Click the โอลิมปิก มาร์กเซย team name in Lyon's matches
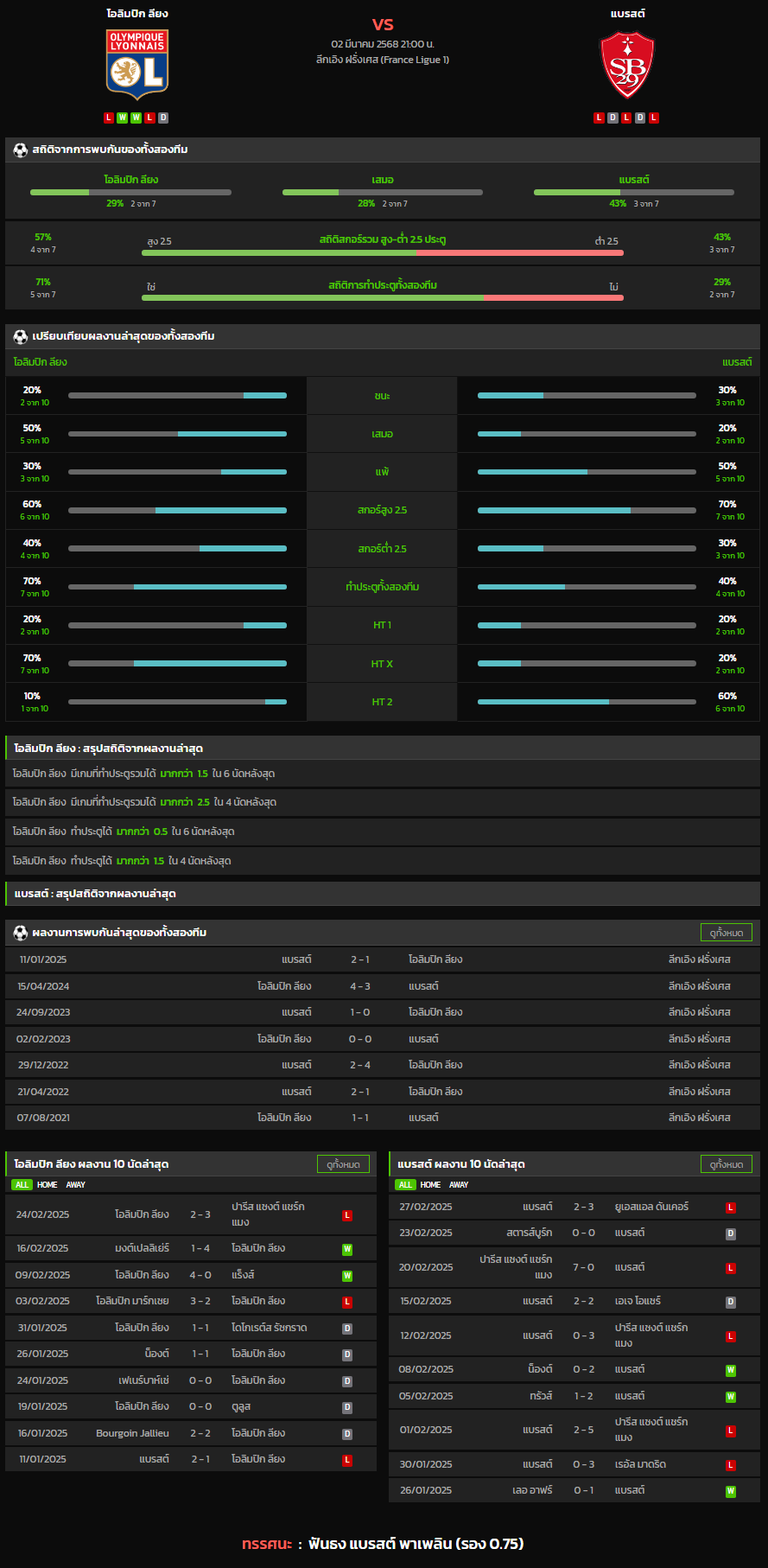768x1568 pixels. click(x=132, y=1301)
